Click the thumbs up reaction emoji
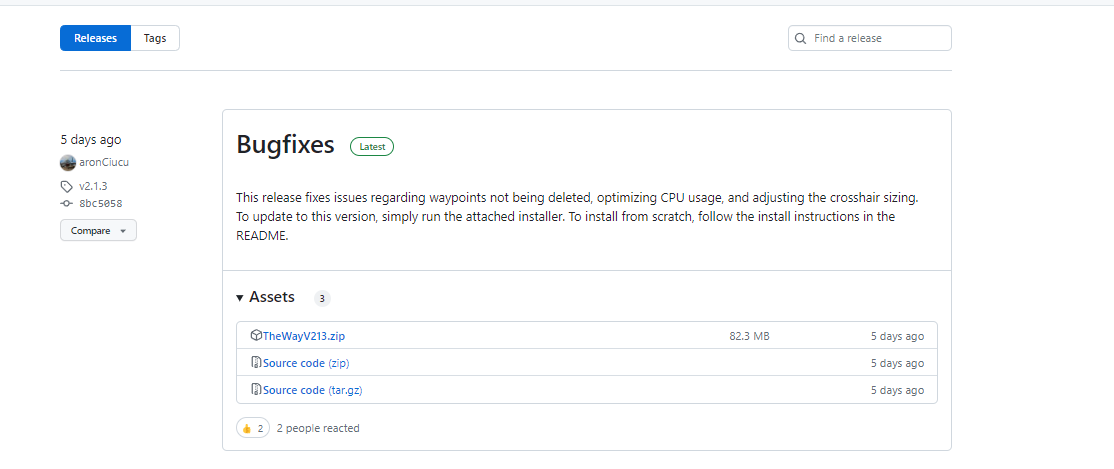This screenshot has height=469, width=1114. click(x=247, y=428)
